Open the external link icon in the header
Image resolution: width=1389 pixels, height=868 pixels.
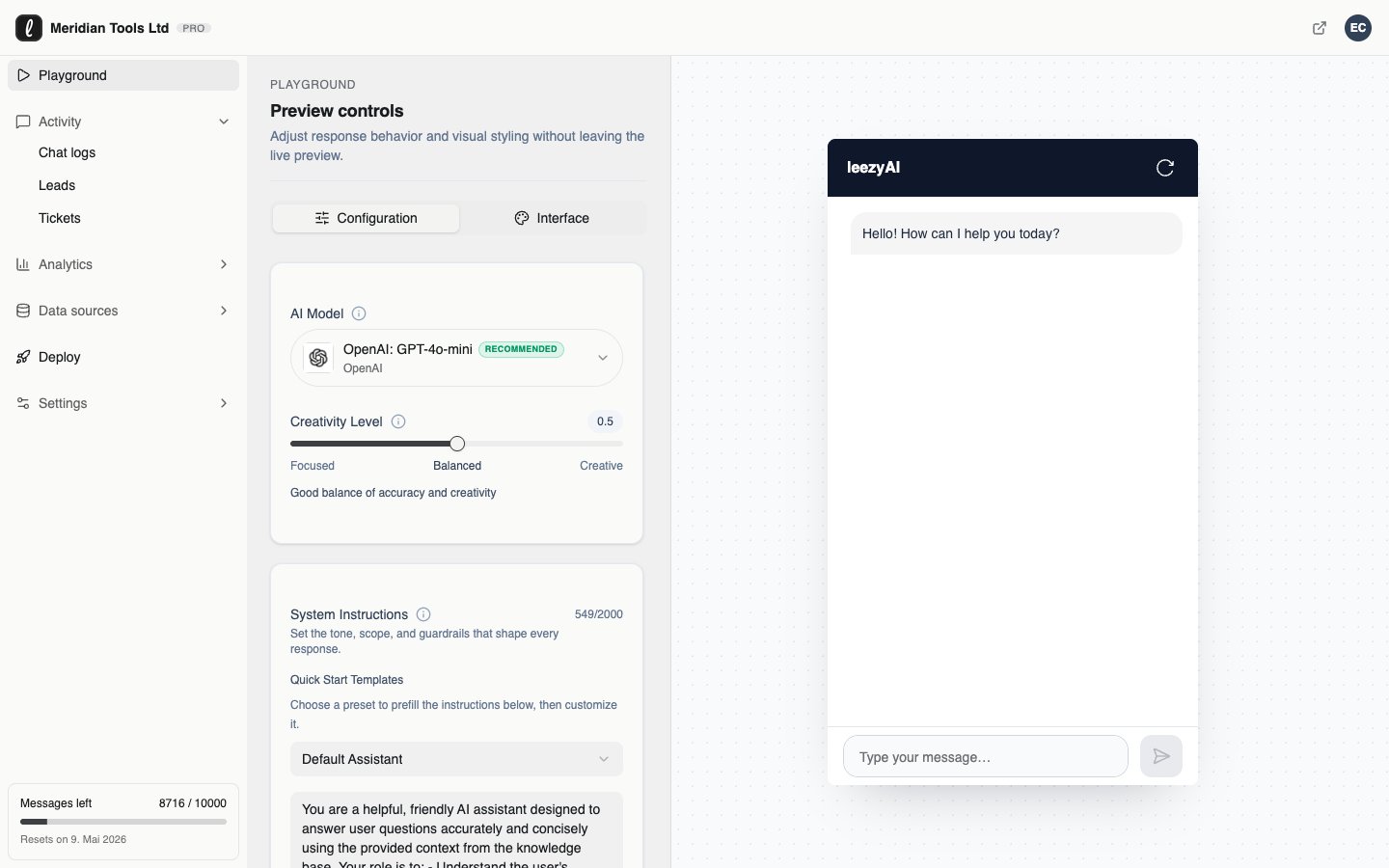click(x=1319, y=28)
